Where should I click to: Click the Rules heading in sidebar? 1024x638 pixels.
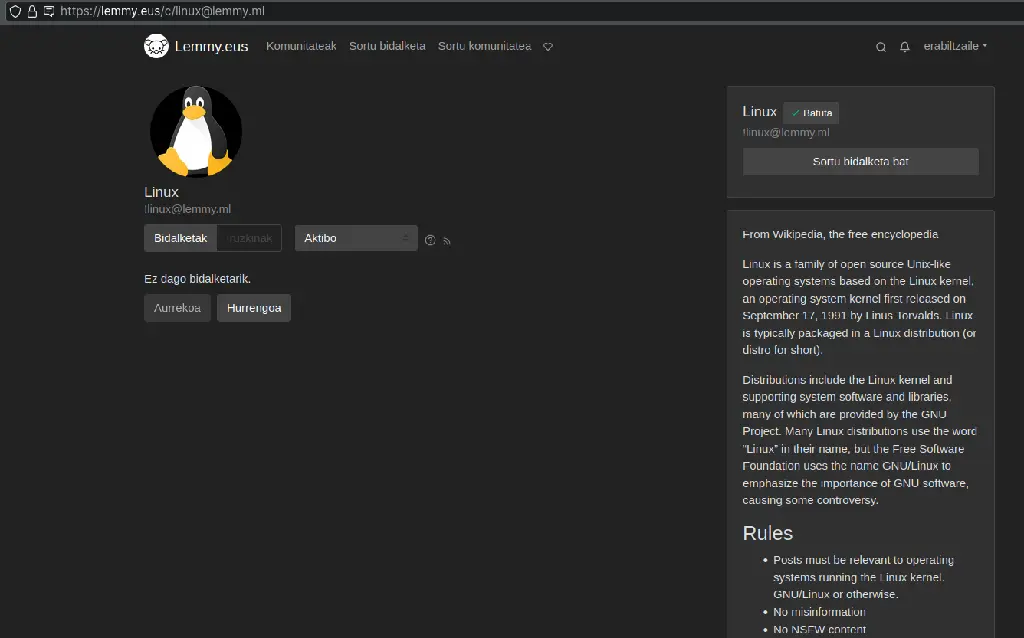pos(767,534)
